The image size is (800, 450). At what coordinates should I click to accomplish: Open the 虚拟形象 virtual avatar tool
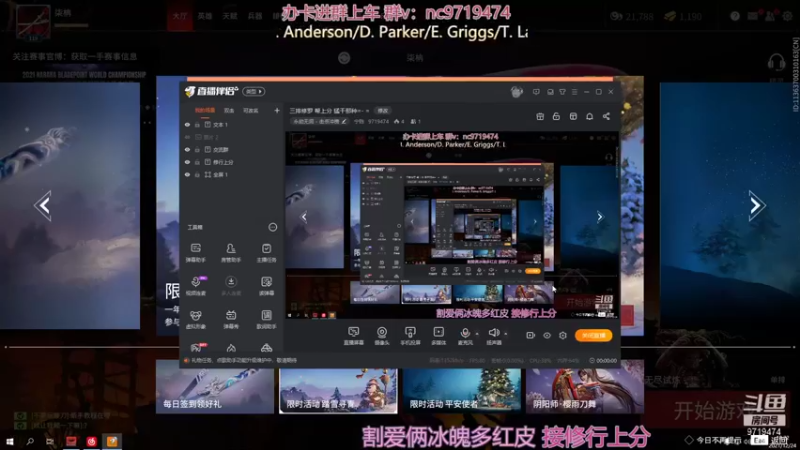point(195,319)
